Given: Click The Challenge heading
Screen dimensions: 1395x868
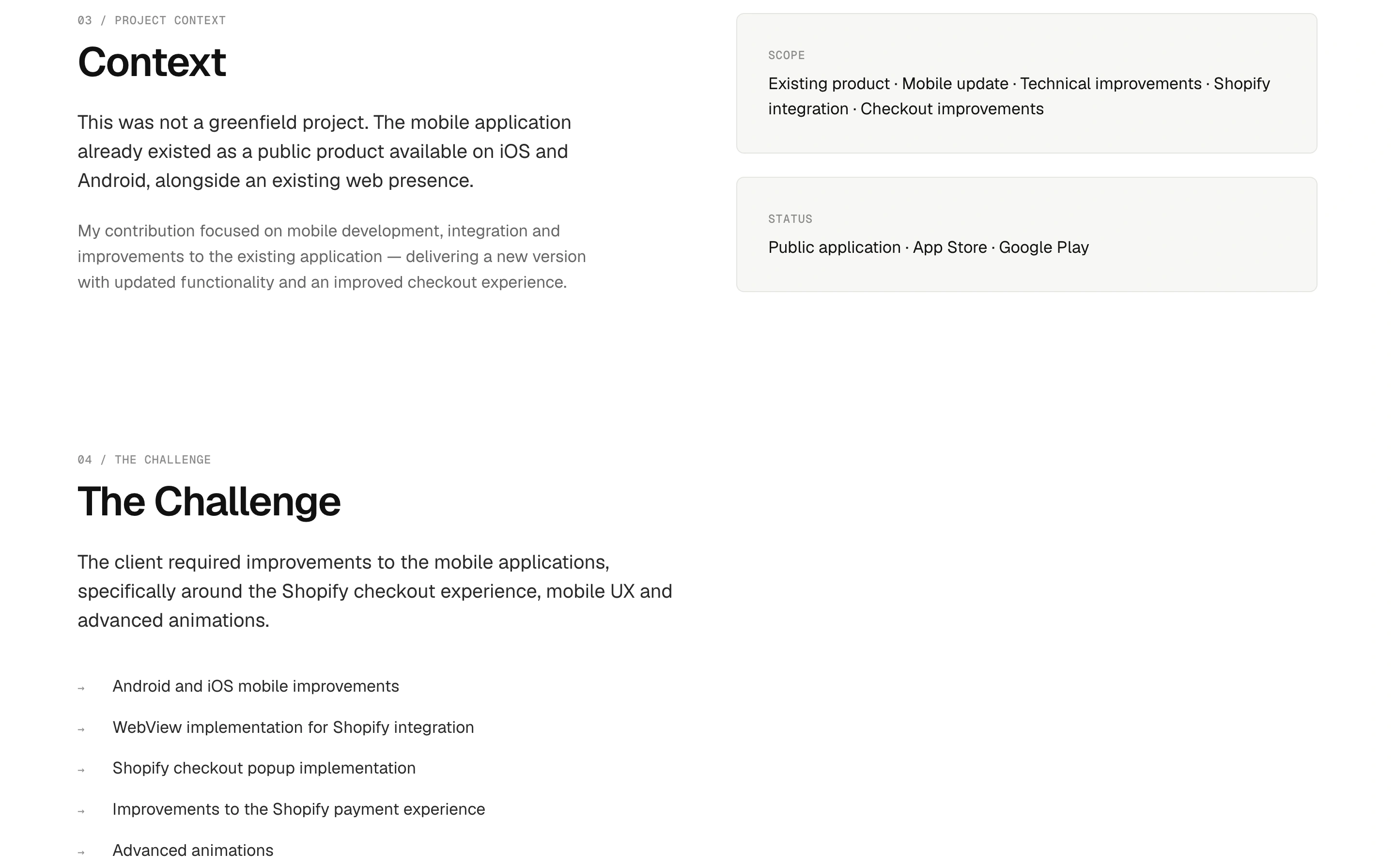Looking at the screenshot, I should pos(209,502).
